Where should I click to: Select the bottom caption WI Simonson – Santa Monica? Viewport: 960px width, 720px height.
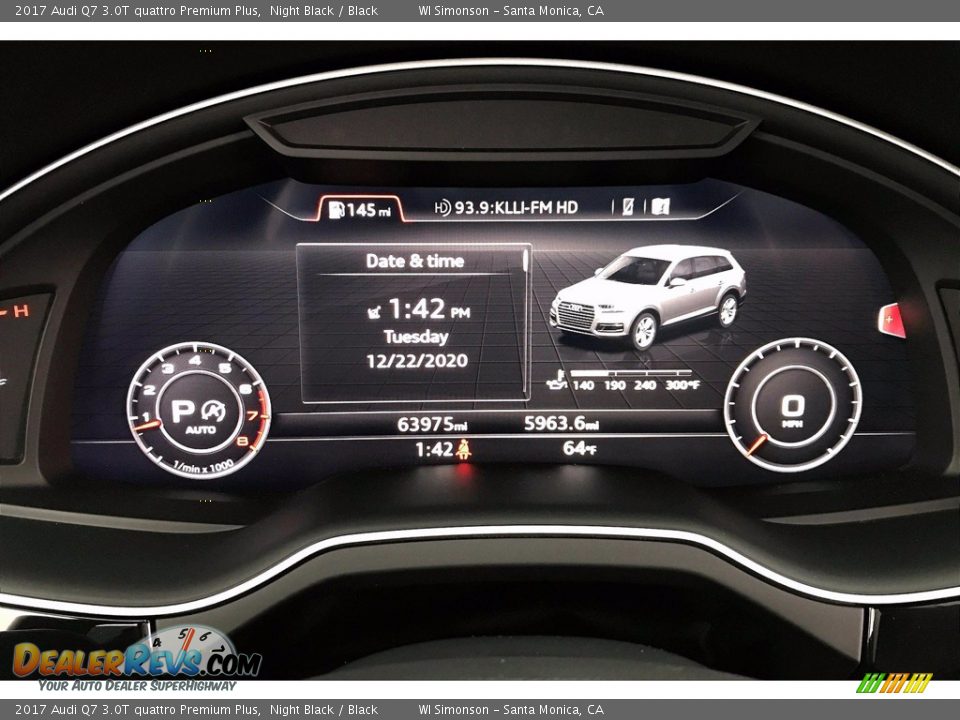click(511, 710)
